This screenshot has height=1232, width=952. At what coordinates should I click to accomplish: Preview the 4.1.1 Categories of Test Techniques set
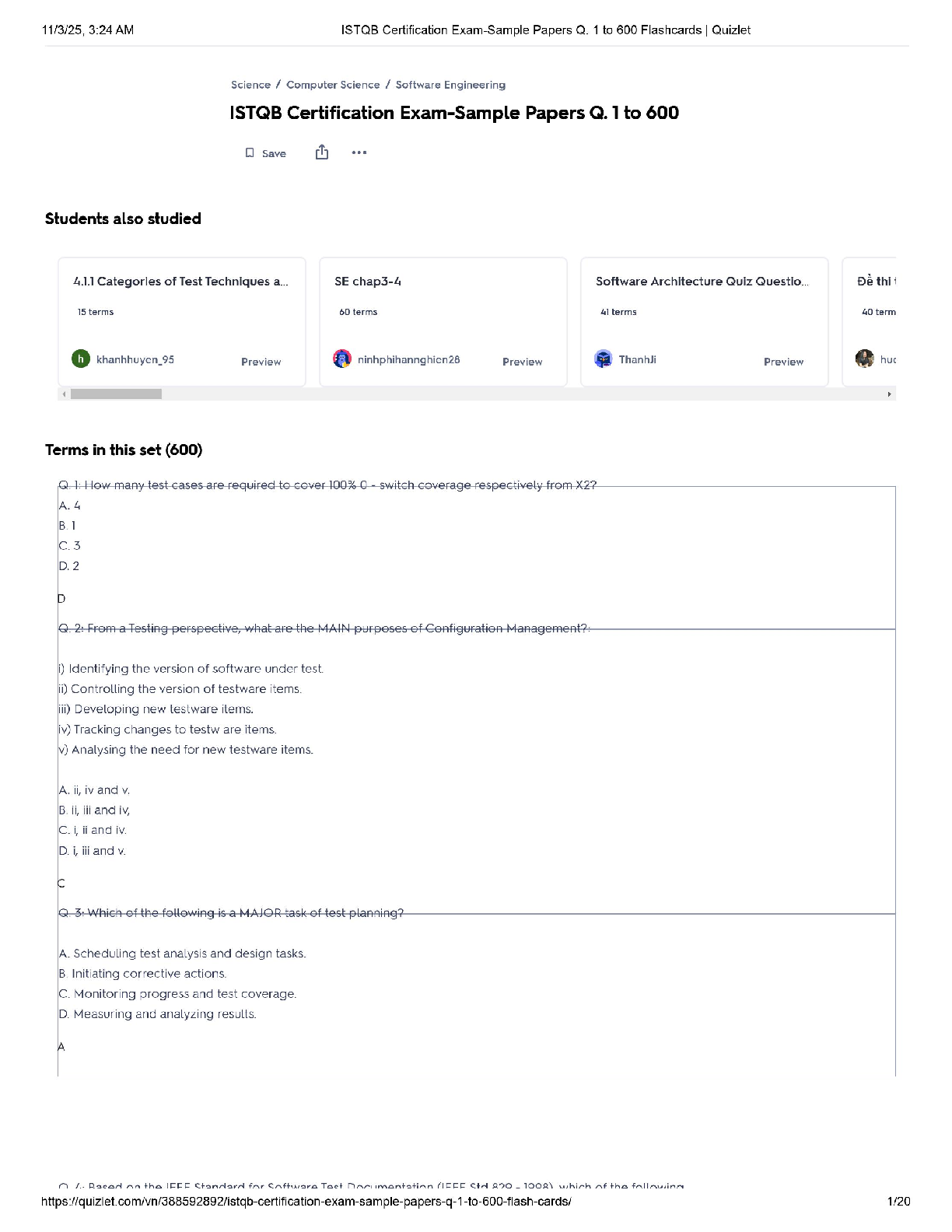coord(261,362)
